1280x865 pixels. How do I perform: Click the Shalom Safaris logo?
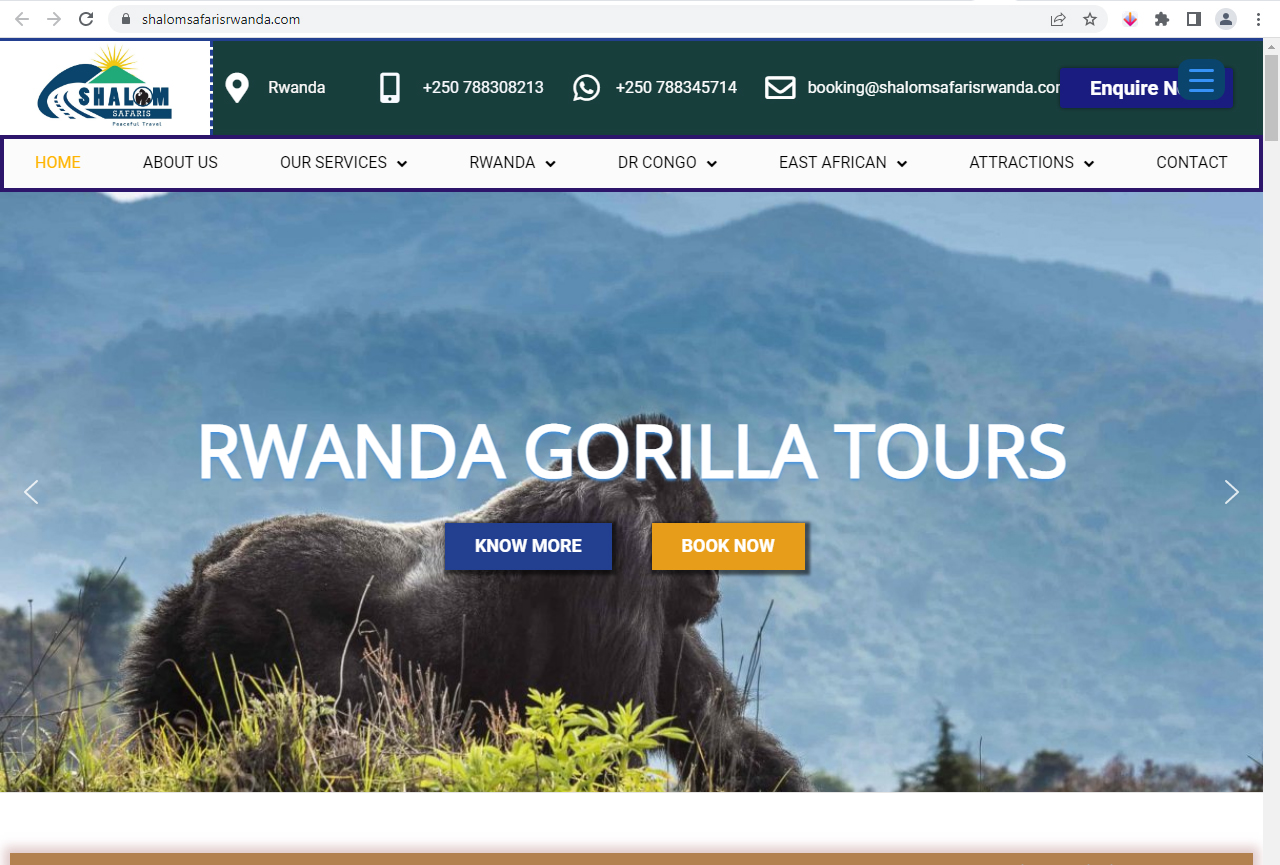tap(105, 87)
